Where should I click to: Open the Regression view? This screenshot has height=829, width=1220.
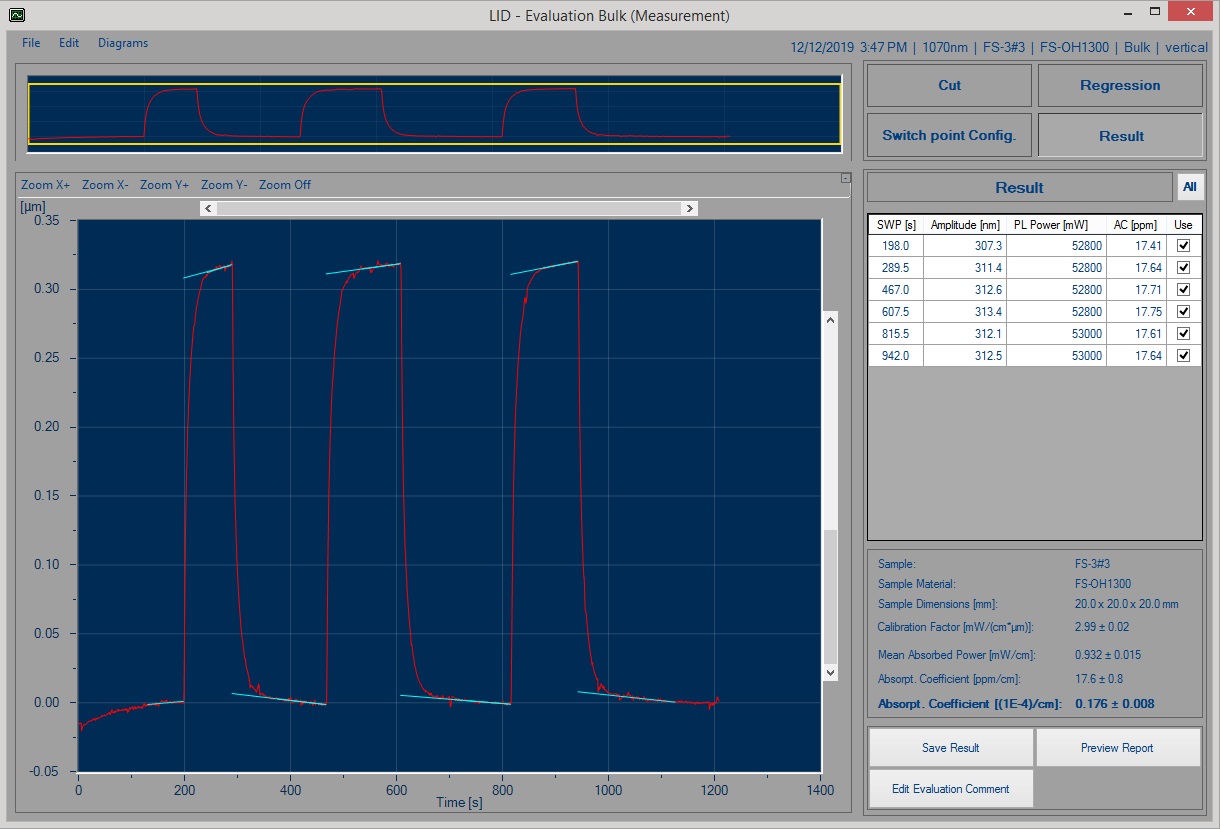tap(1120, 86)
